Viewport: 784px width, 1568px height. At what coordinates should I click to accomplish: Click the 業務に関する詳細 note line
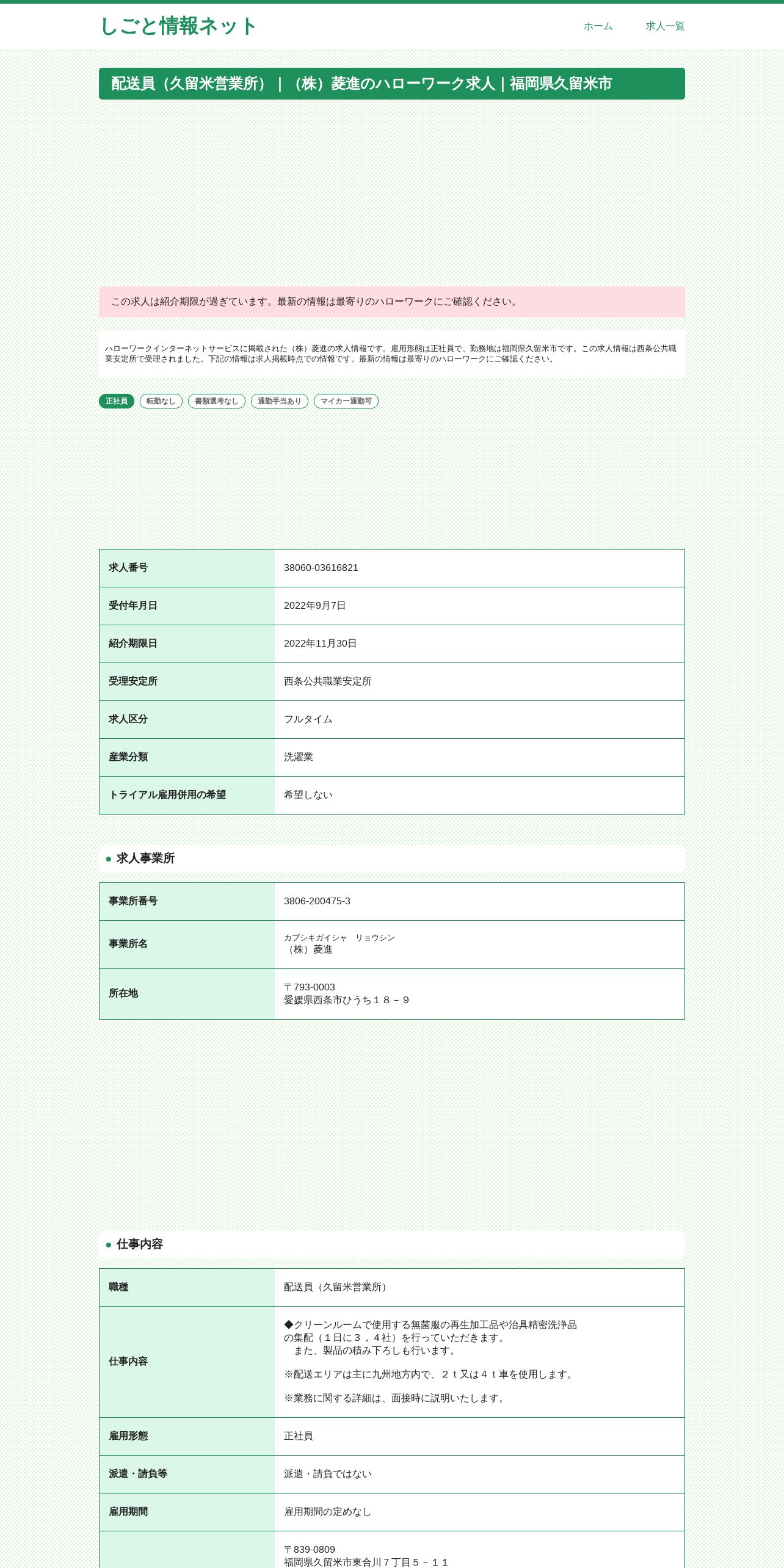[x=396, y=1398]
